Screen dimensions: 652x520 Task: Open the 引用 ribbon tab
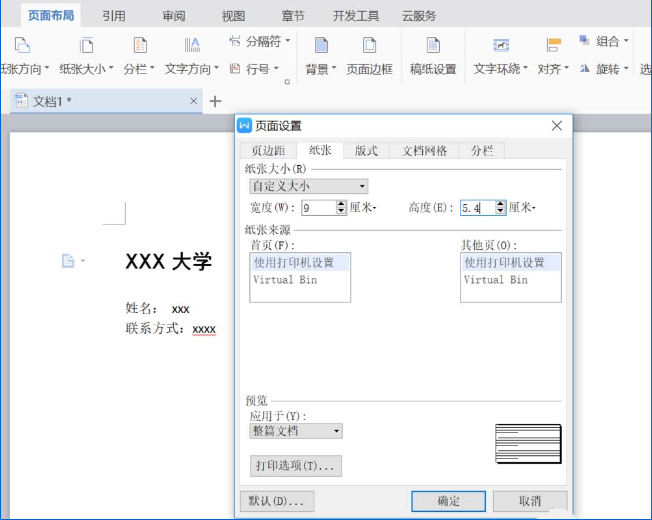(113, 16)
